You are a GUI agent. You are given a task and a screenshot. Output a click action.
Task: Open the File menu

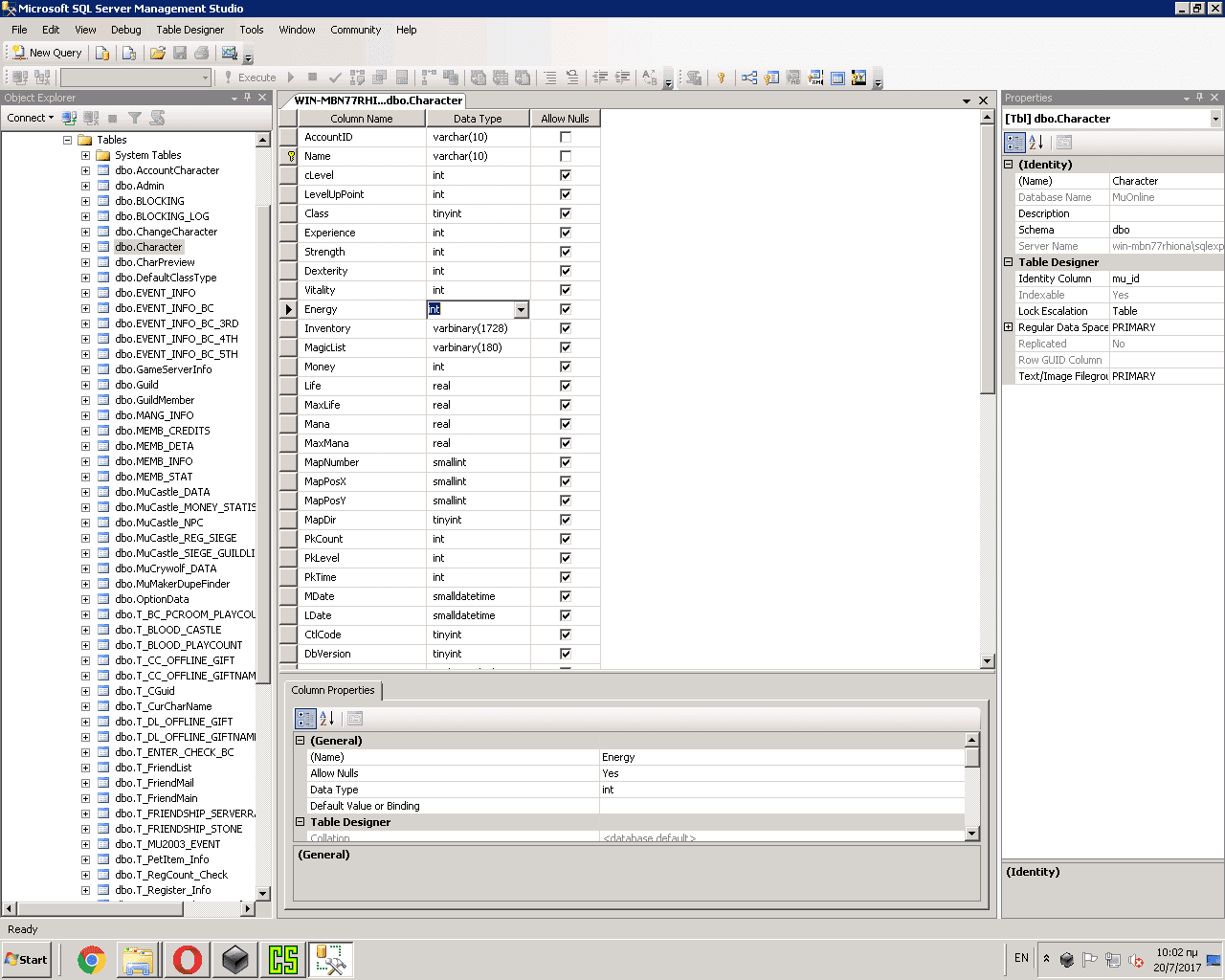[x=19, y=30]
